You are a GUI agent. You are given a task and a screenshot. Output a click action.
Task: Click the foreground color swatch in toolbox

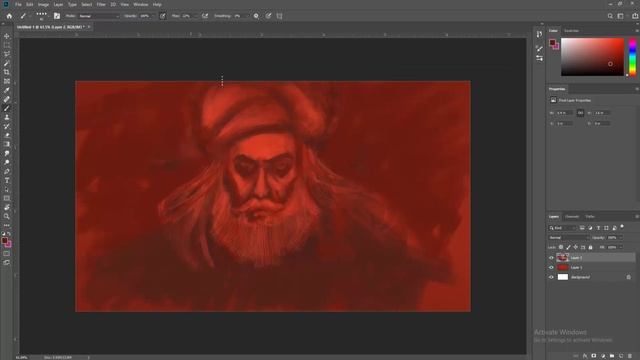(4, 240)
